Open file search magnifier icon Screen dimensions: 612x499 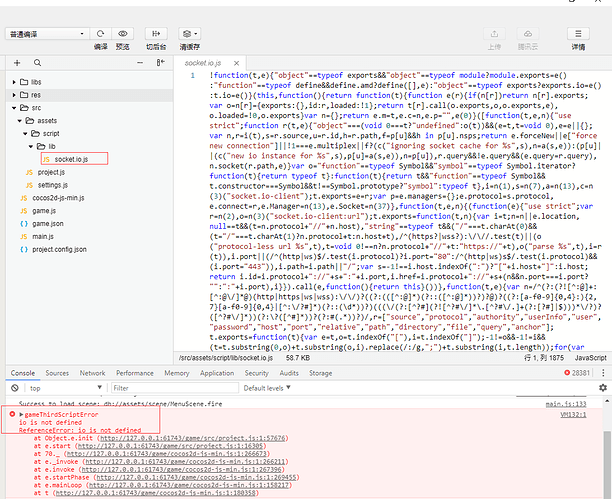coord(37,63)
